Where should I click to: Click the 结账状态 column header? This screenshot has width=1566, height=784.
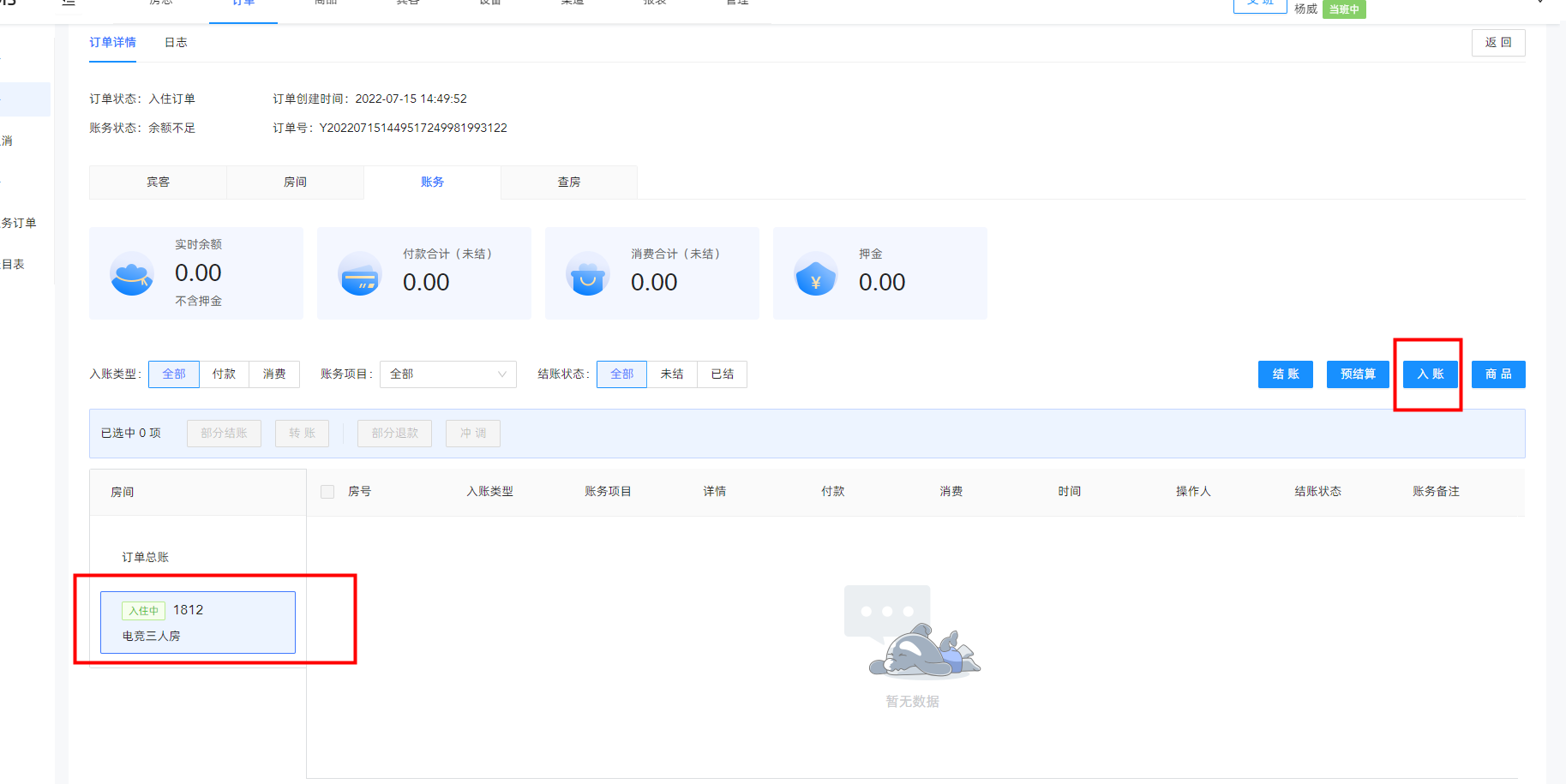(1317, 492)
